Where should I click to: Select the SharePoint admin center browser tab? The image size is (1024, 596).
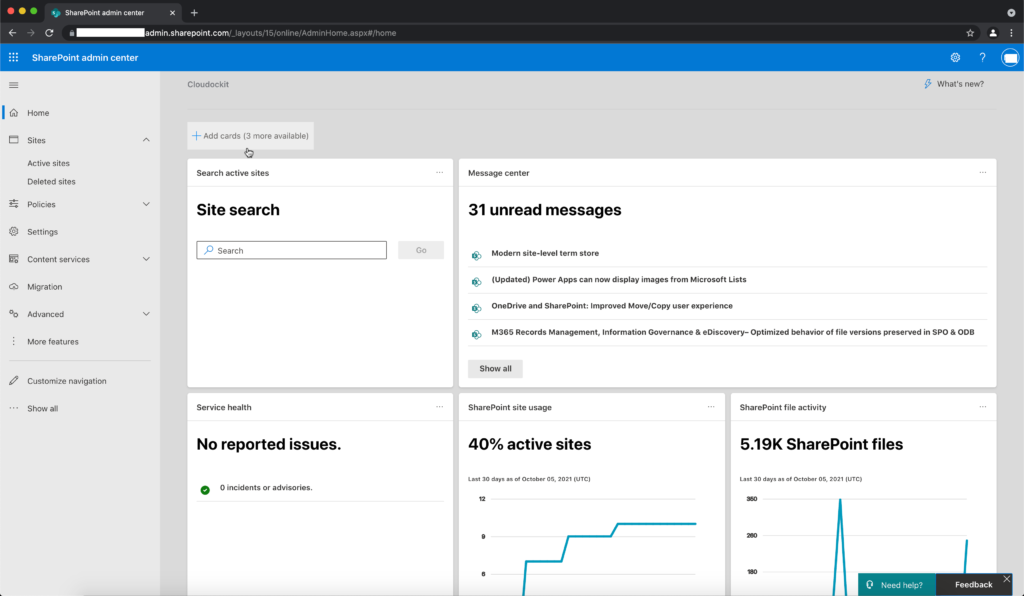click(x=112, y=12)
